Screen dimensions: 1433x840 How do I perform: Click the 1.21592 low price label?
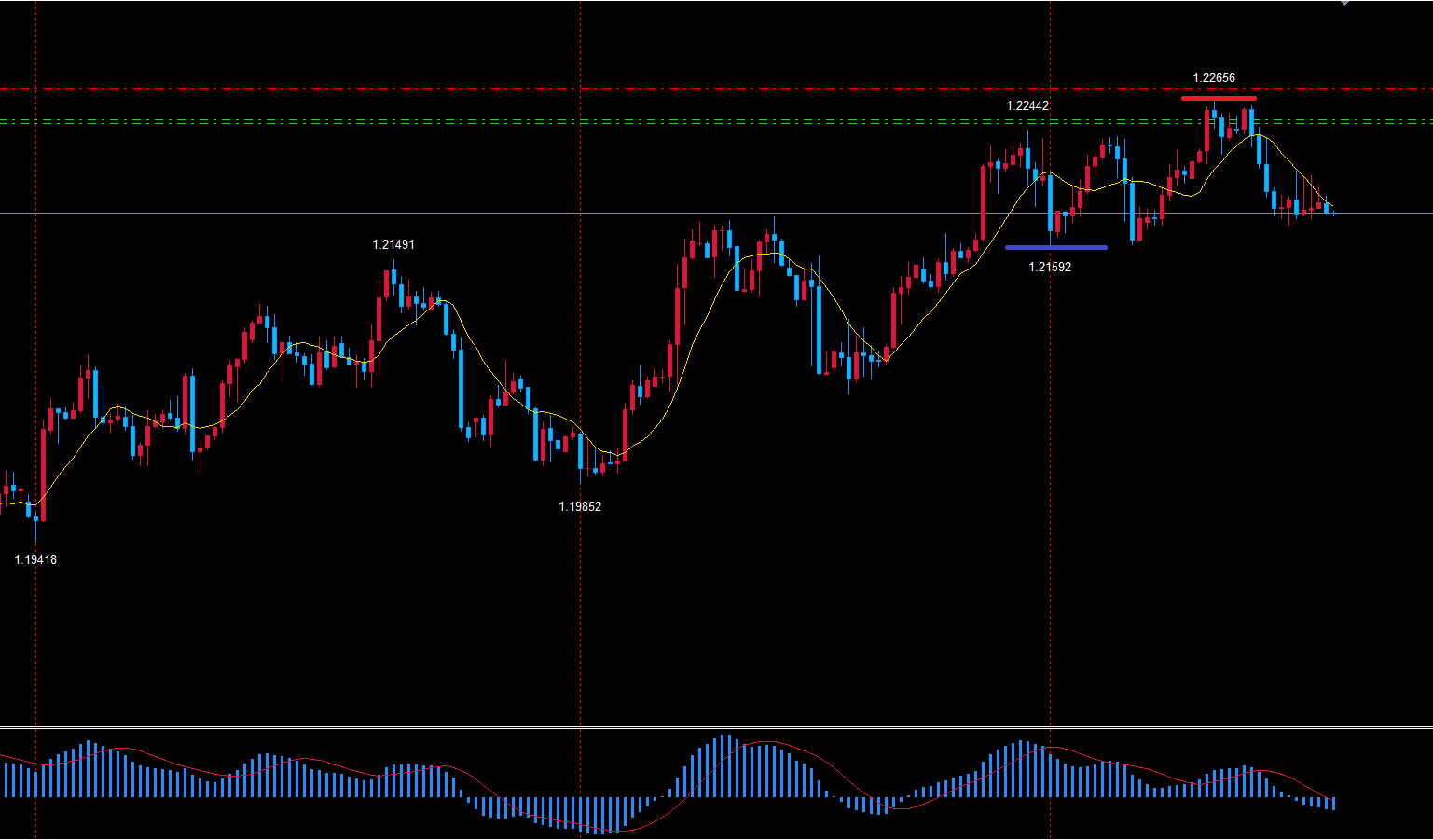pyautogui.click(x=1049, y=268)
